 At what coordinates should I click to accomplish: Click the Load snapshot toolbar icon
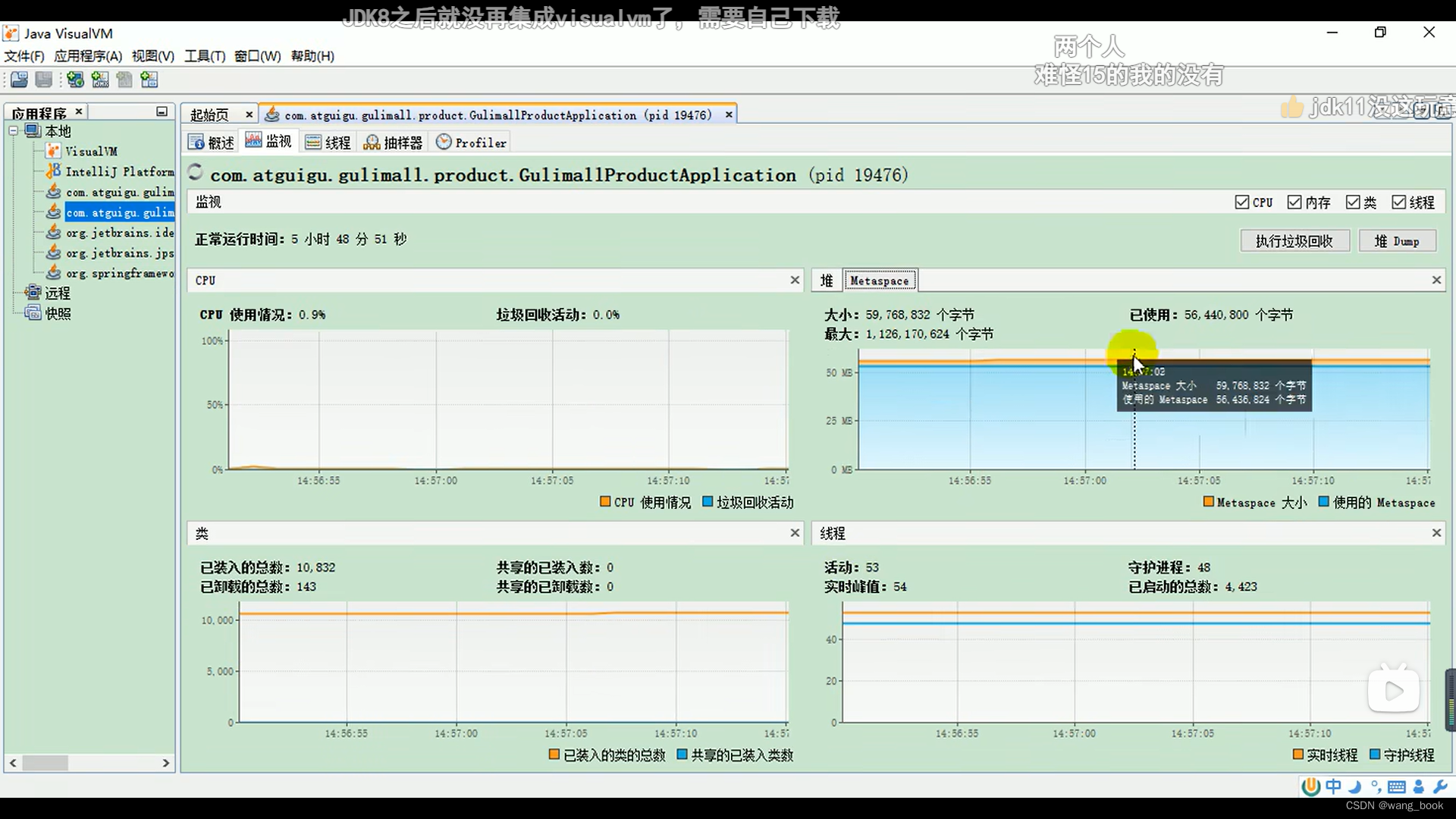click(x=20, y=80)
